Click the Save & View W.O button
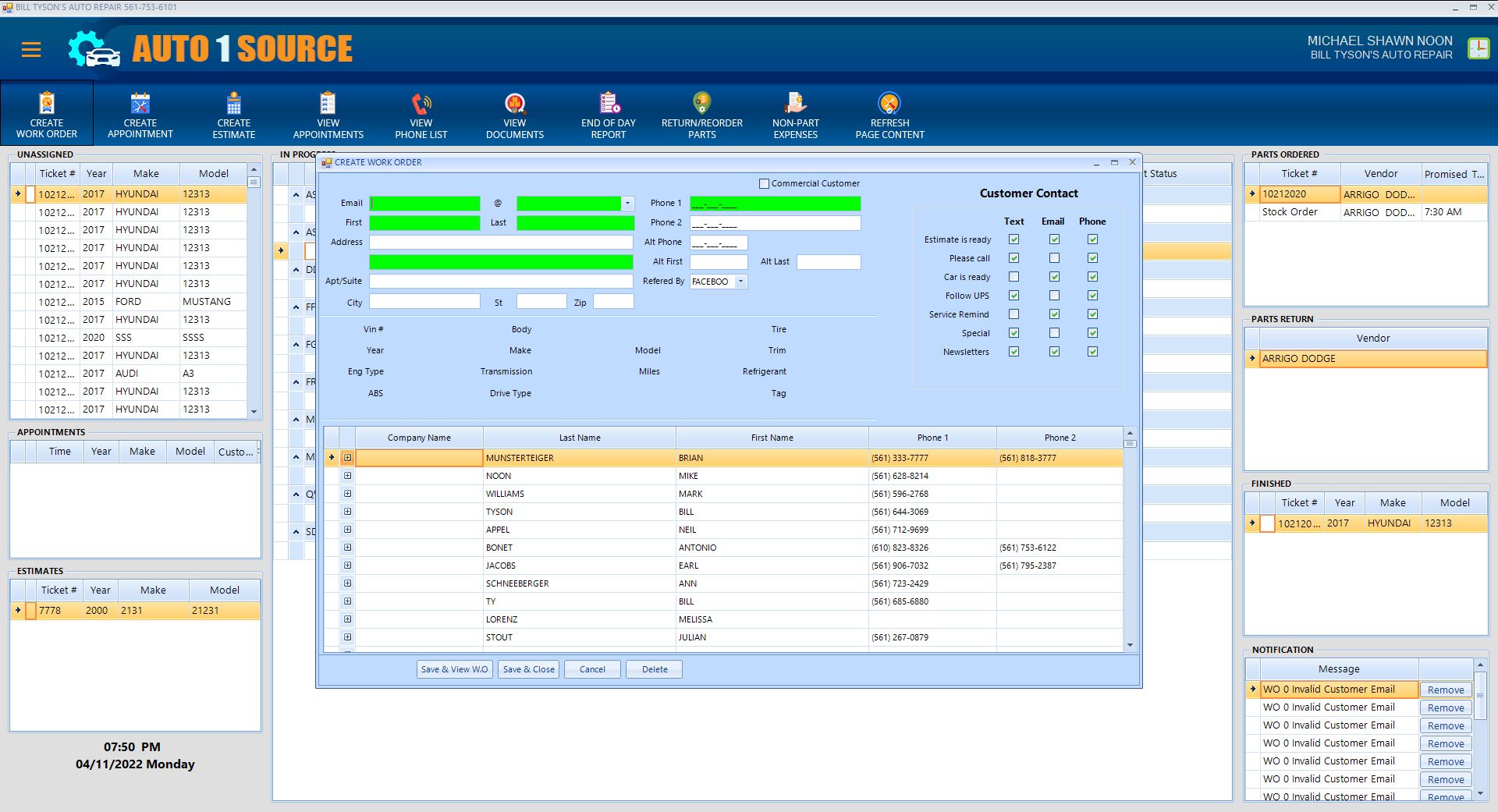The width and height of the screenshot is (1498, 812). pyautogui.click(x=454, y=669)
